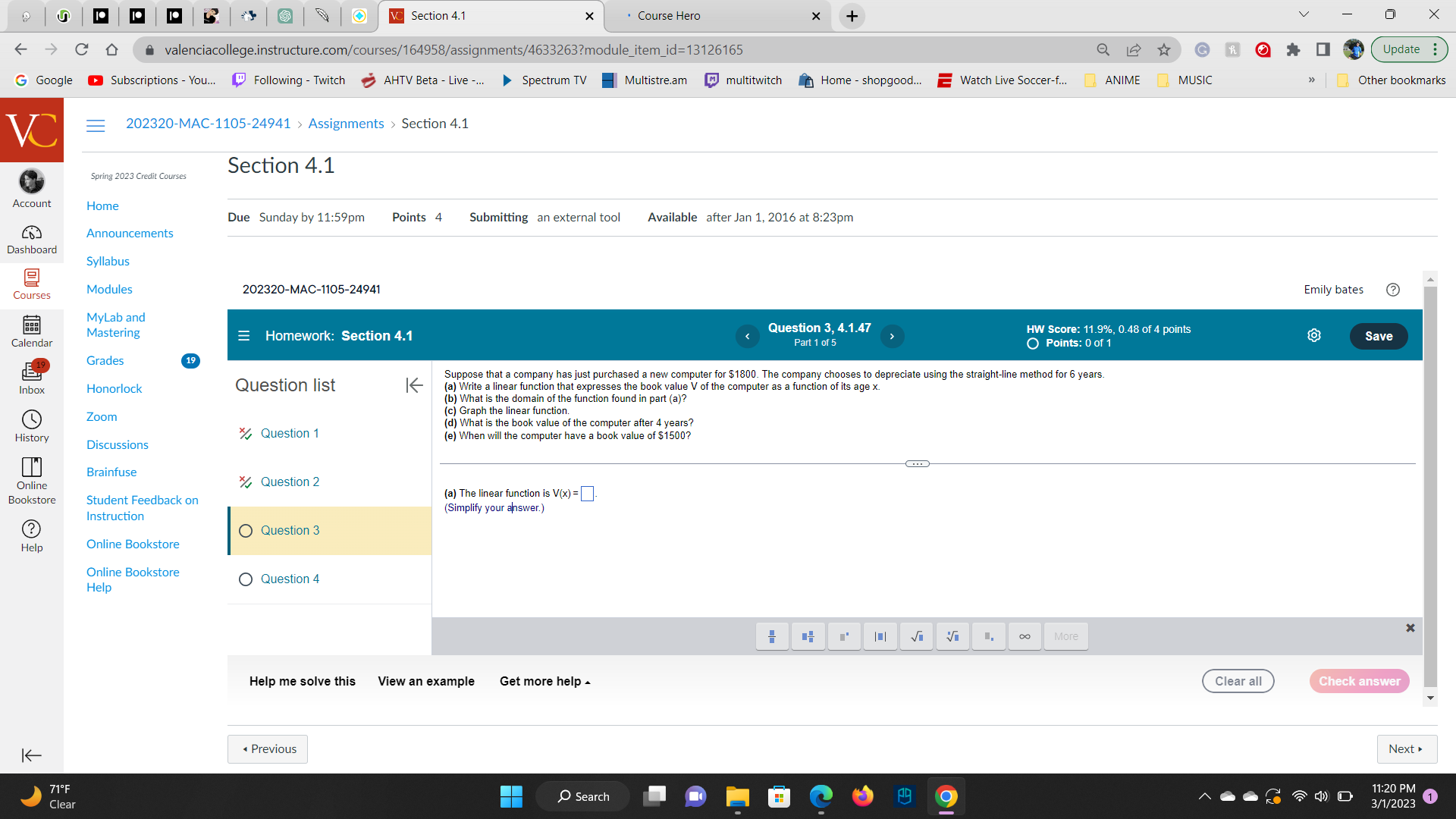
Task: Expand Get more help dropdown
Action: click(x=544, y=681)
